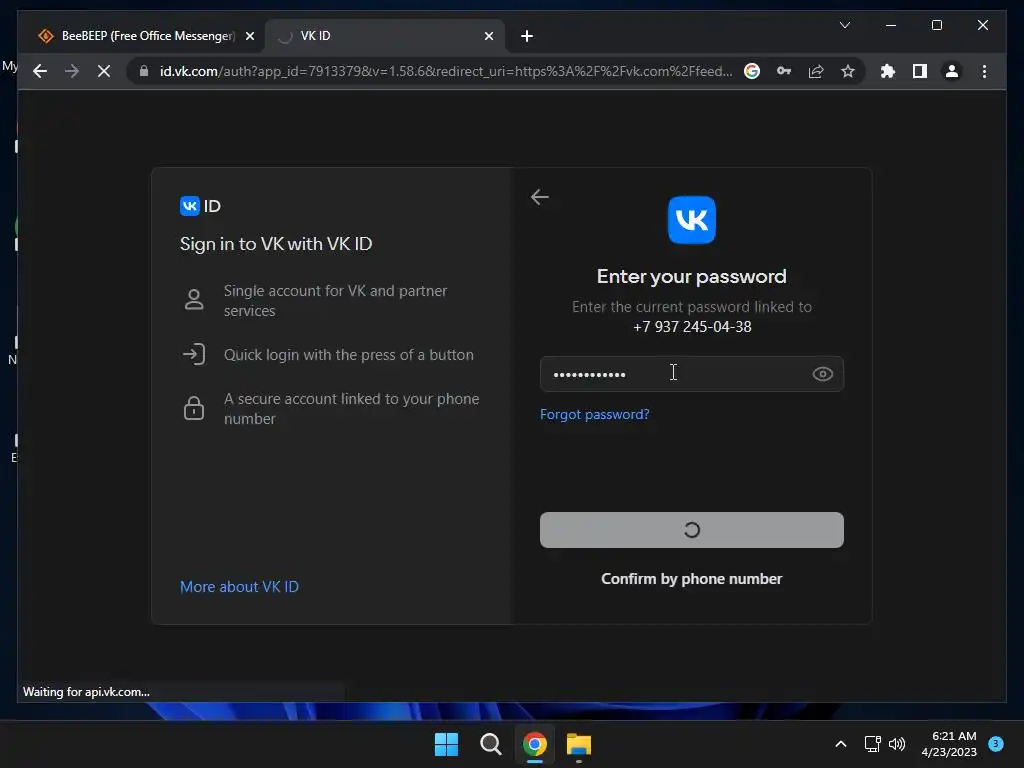Open notification badge in the tray
1024x768 pixels.
996,743
